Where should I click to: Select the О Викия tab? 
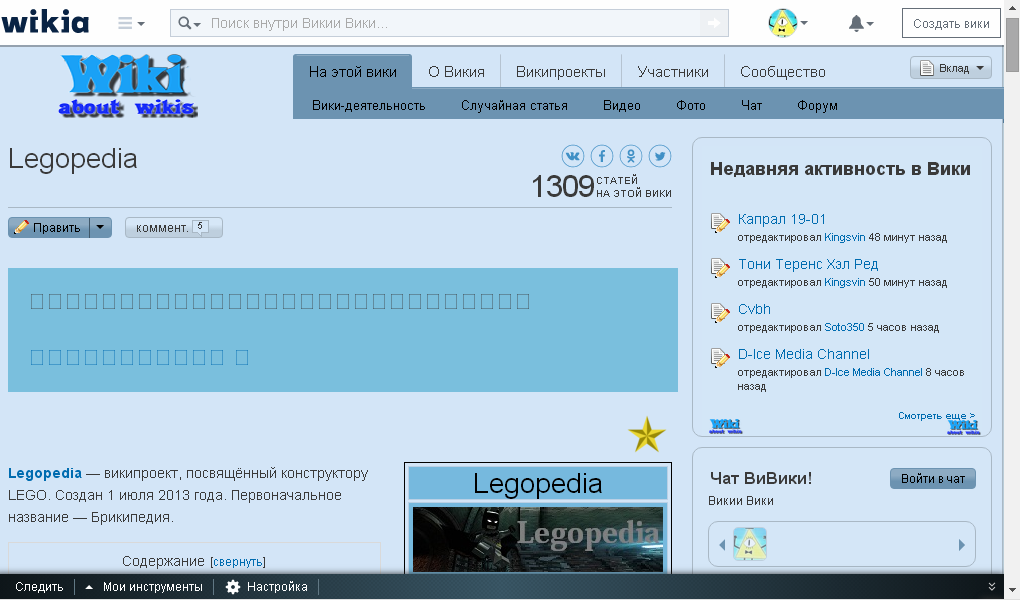point(456,72)
